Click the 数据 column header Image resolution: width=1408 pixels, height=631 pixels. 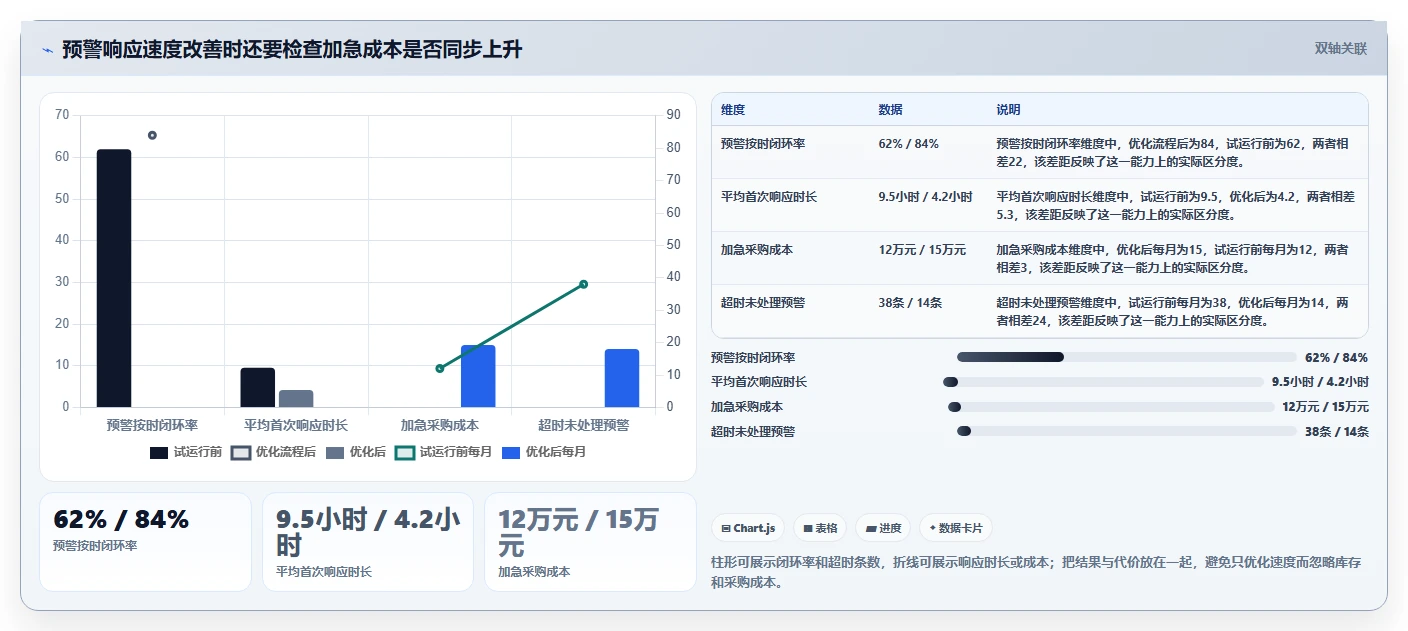point(891,110)
